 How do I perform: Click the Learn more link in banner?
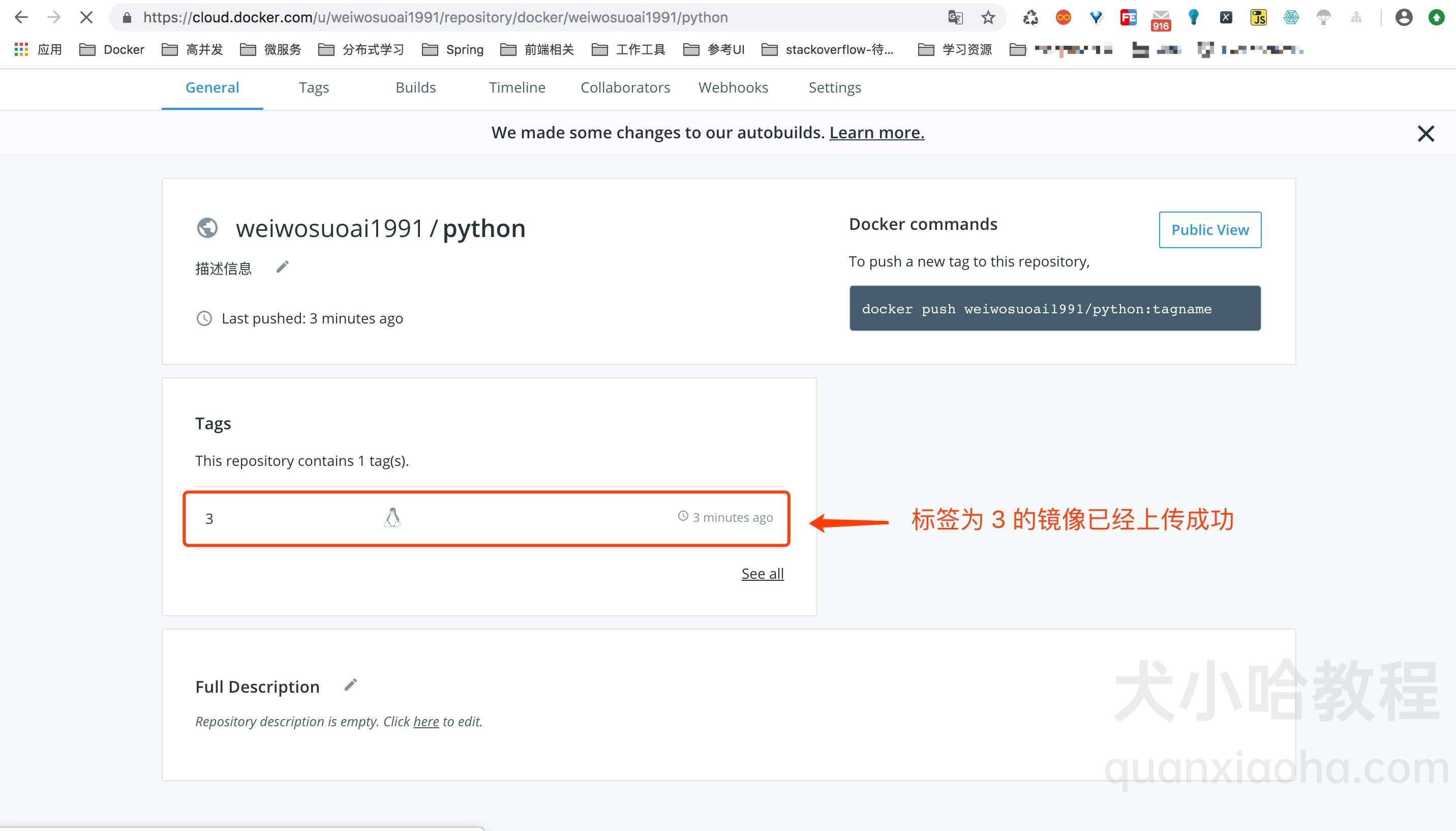click(x=877, y=131)
